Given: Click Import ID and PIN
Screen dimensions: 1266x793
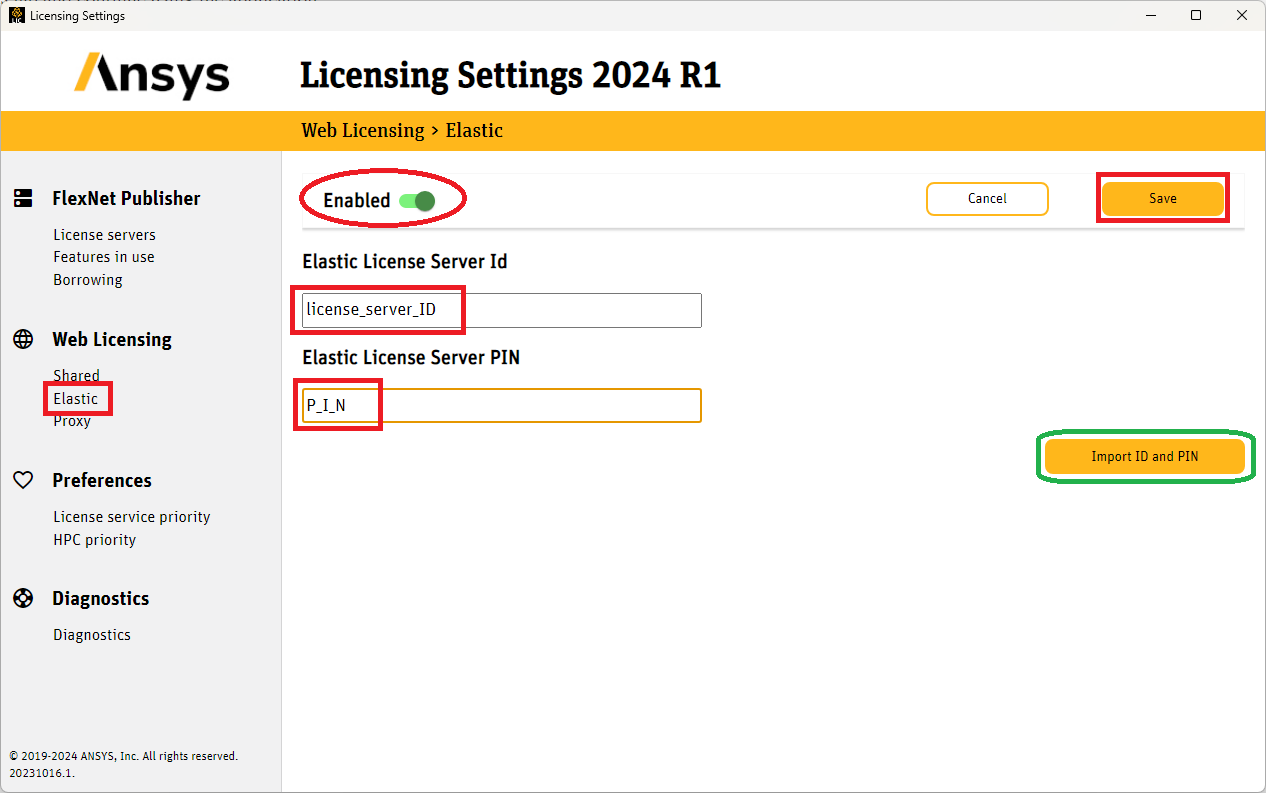Looking at the screenshot, I should pos(1145,456).
